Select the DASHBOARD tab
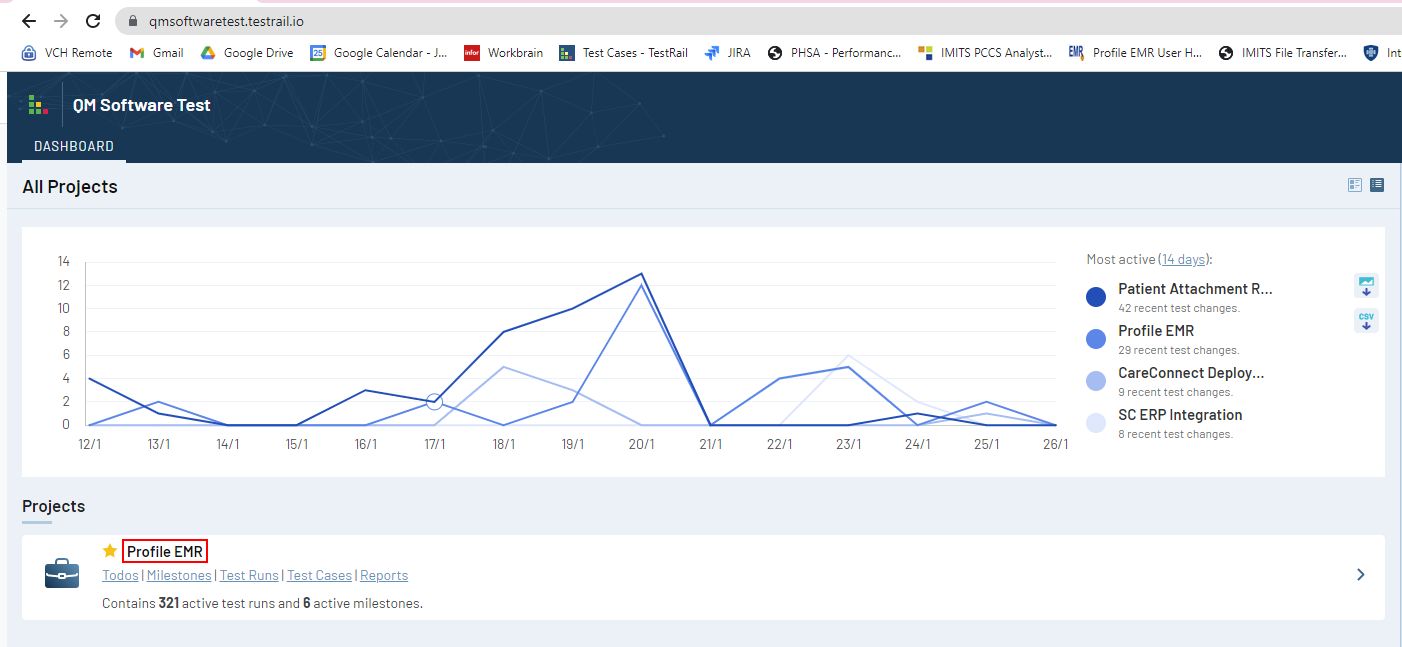 point(73,145)
